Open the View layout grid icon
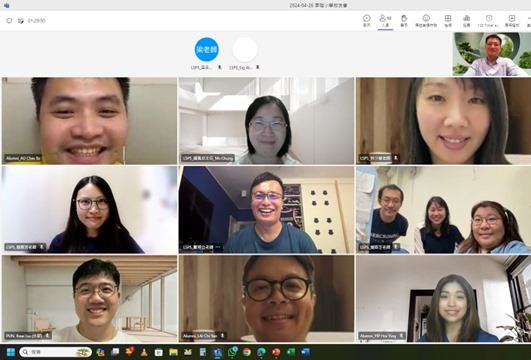This screenshot has width=531, height=360. click(x=448, y=21)
